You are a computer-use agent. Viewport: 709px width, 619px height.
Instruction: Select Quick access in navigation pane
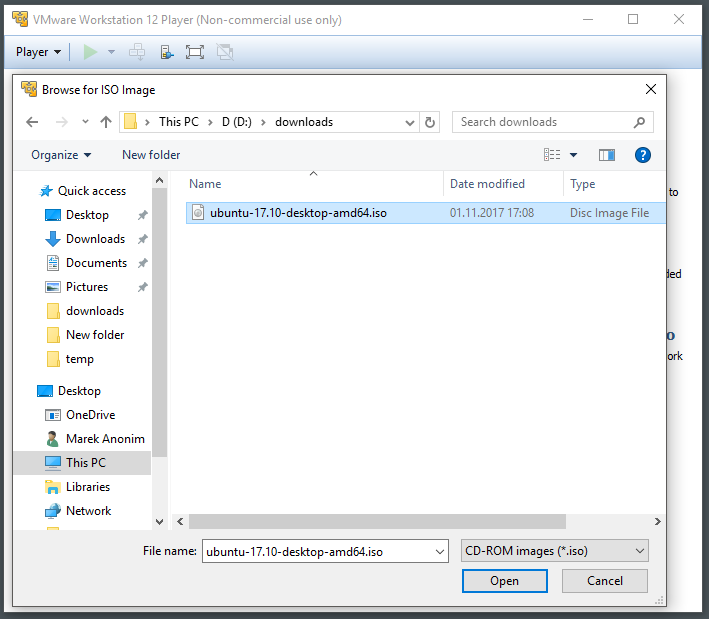(92, 191)
